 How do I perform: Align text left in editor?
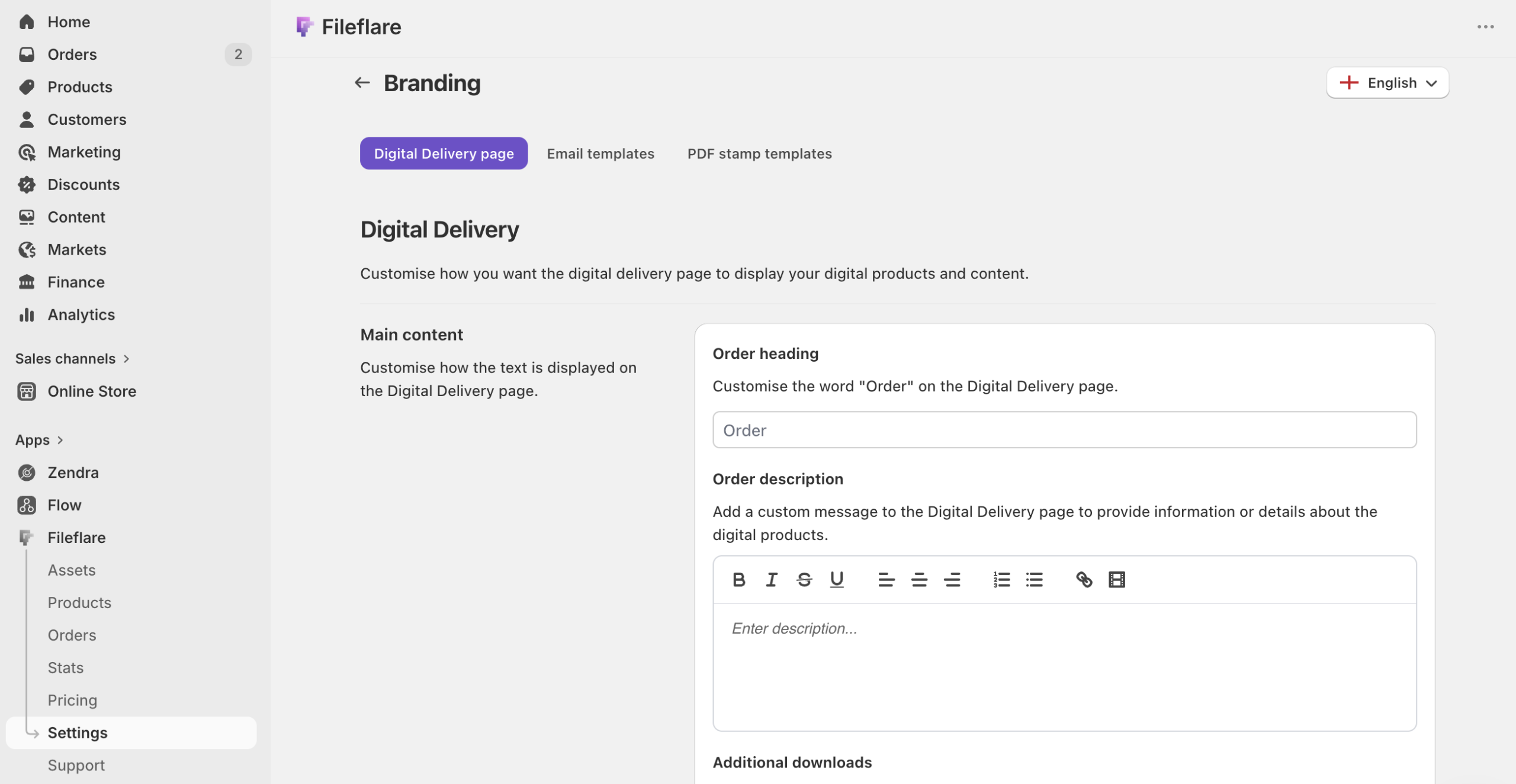pyautogui.click(x=886, y=580)
